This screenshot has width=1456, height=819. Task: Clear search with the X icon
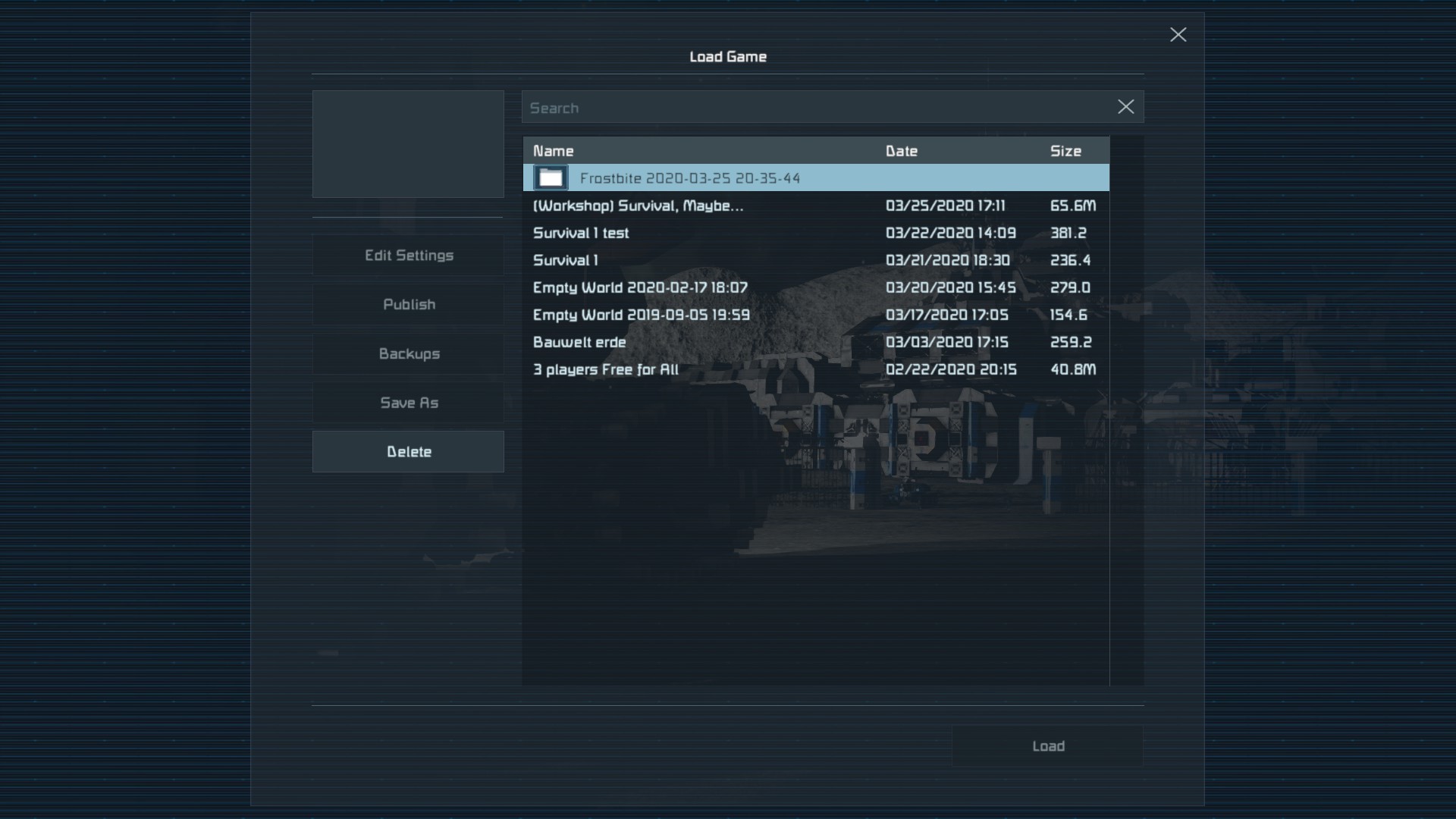click(1125, 107)
